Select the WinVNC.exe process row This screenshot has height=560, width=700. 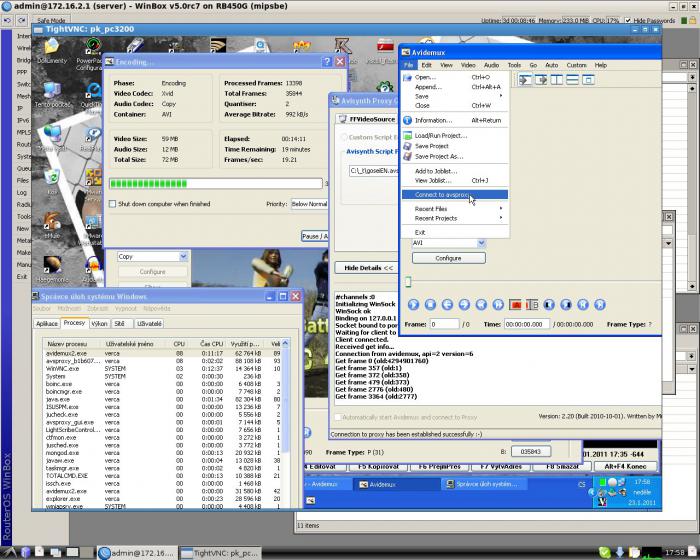pyautogui.click(x=162, y=369)
